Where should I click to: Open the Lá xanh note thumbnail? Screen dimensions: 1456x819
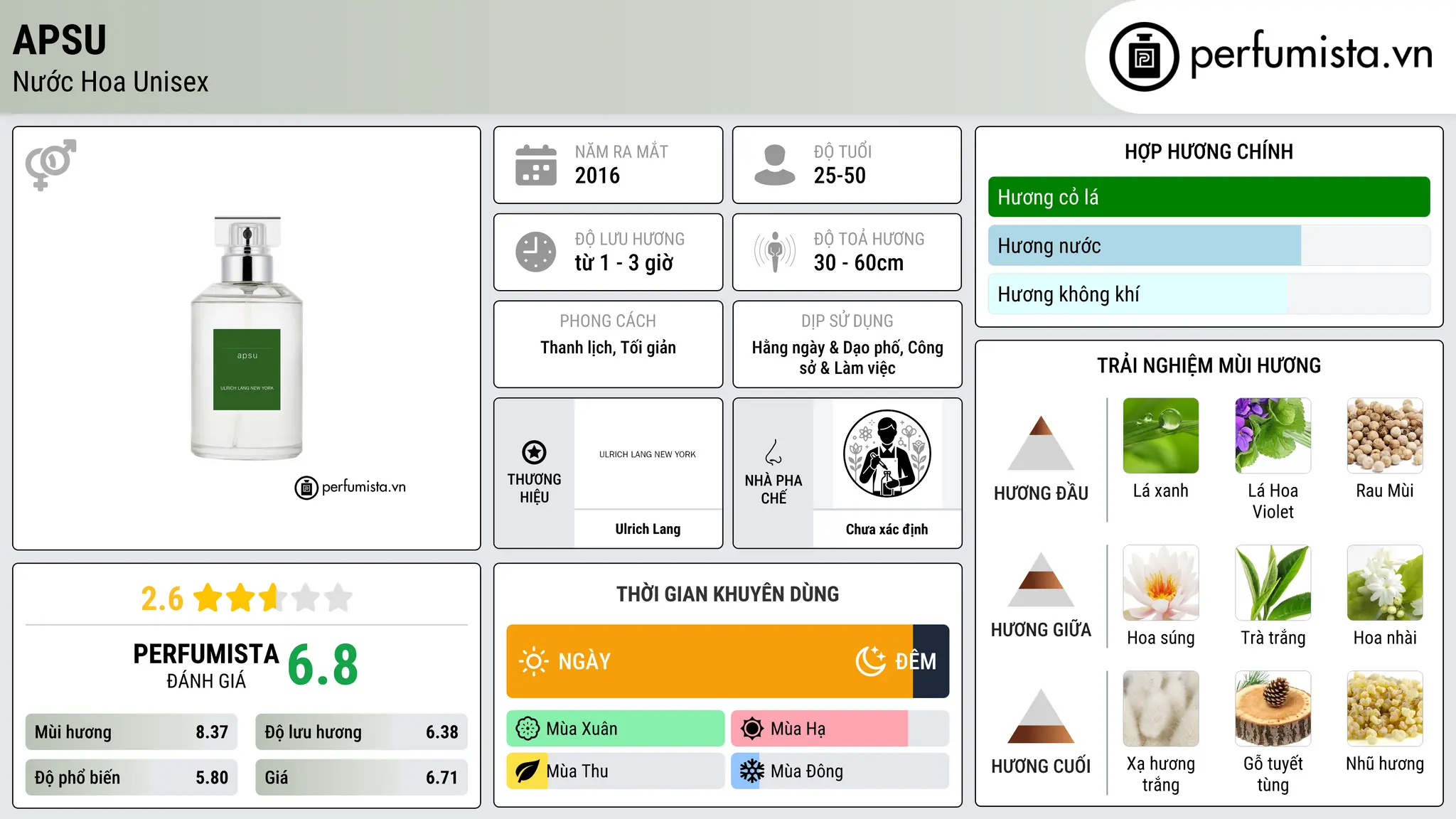(1160, 436)
